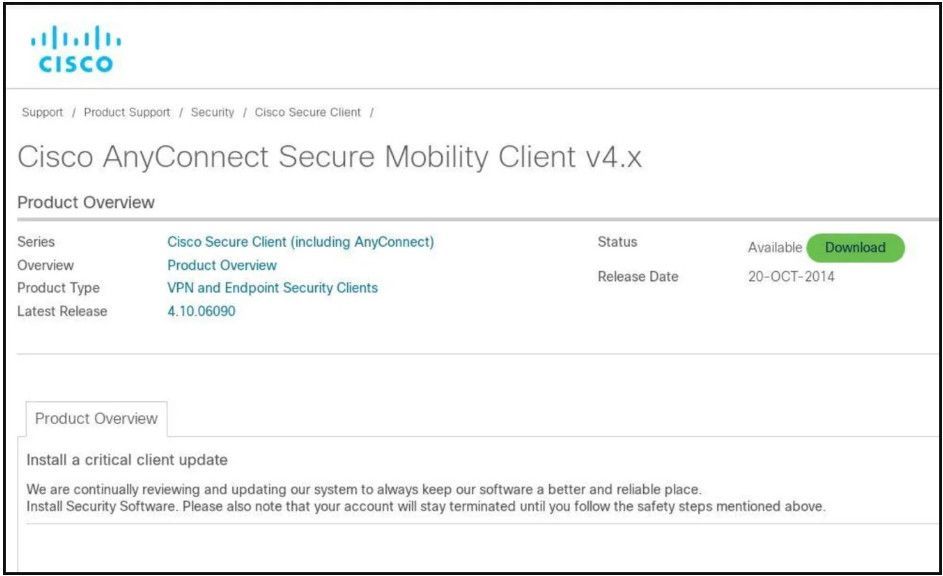Click the Cisco logo
Viewport: 943px width, 576px height.
[x=76, y=49]
